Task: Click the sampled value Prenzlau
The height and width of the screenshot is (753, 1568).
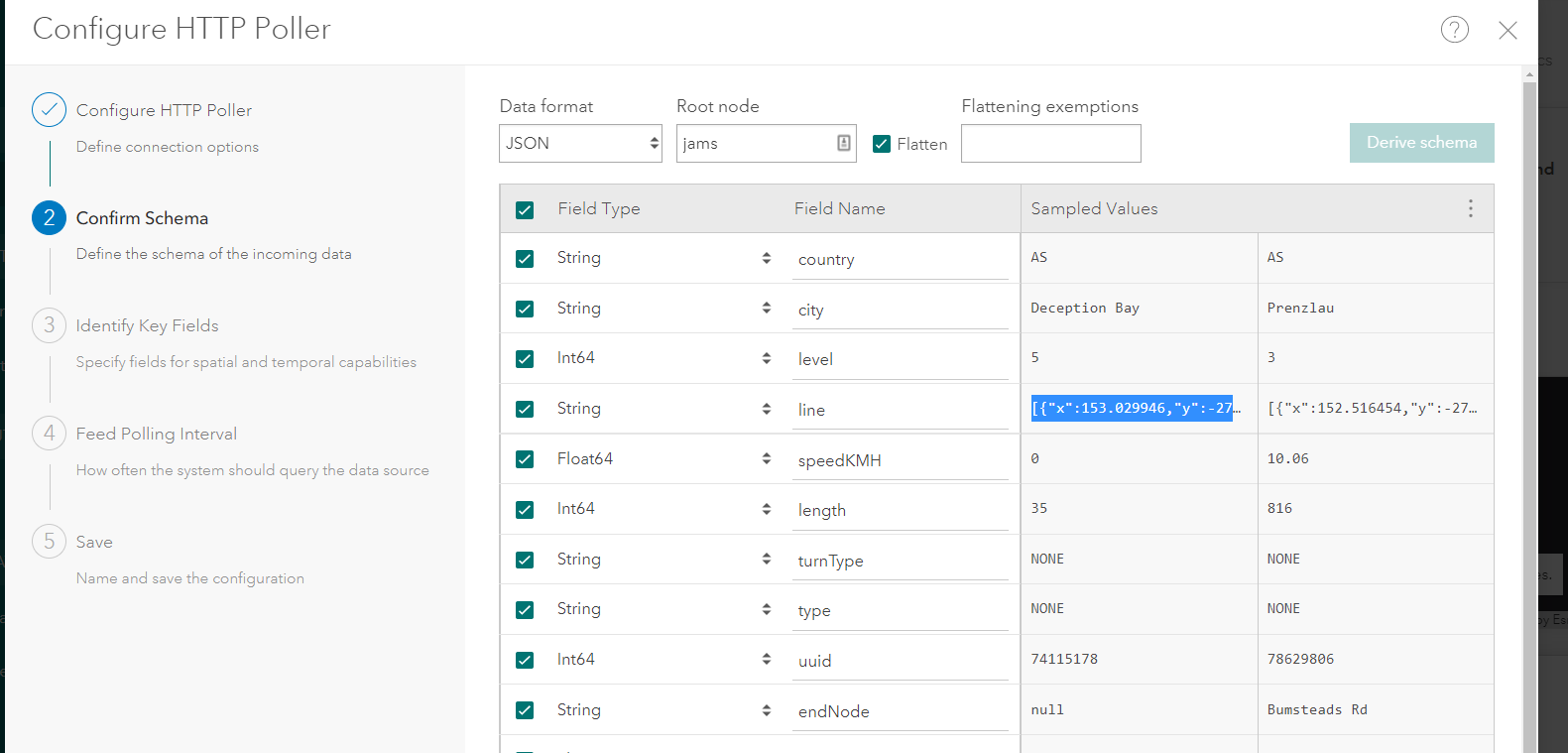Action: 1300,309
